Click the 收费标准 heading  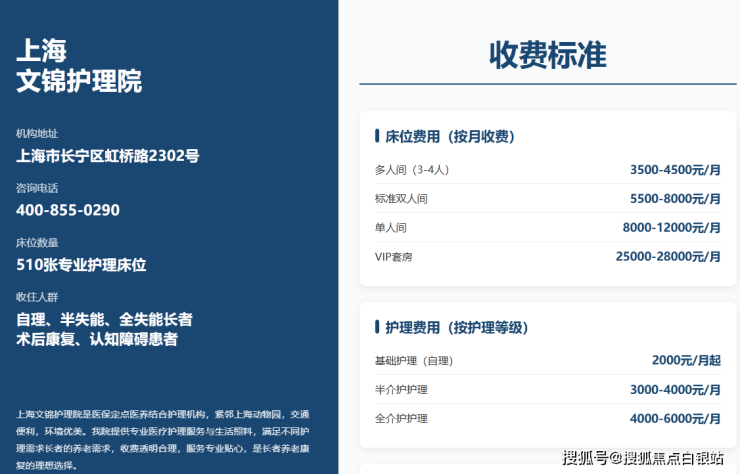(x=547, y=55)
